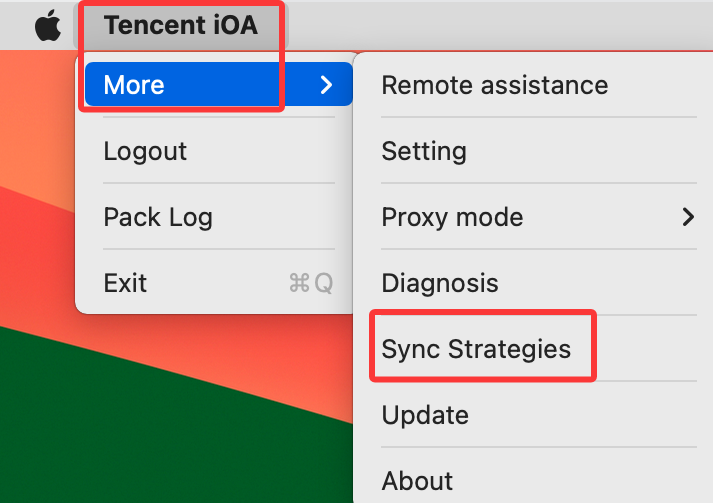The height and width of the screenshot is (503, 713).
Task: Click the Tencent iOA menu bar title
Action: [181, 25]
